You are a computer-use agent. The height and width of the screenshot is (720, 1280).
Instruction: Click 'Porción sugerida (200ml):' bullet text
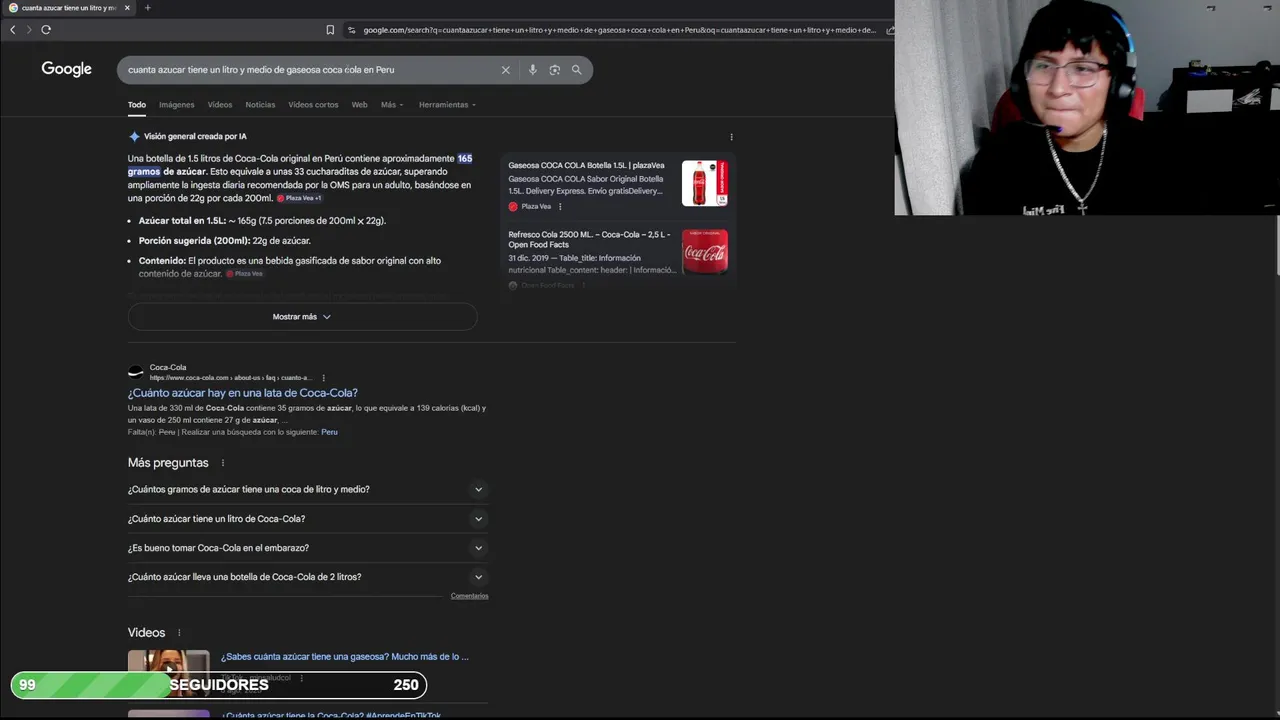tap(195, 241)
